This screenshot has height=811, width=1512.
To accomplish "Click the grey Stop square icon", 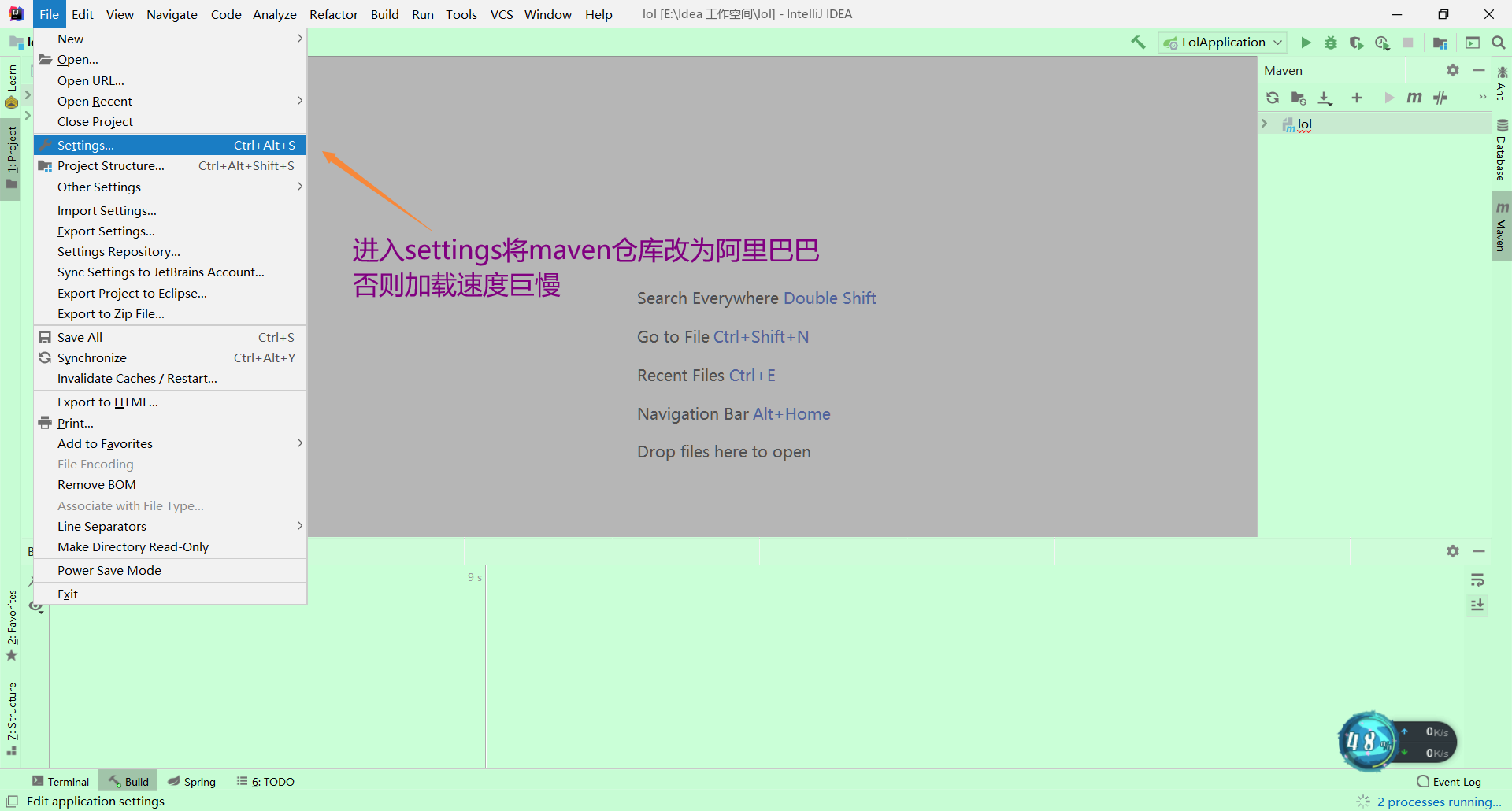I will click(1408, 43).
